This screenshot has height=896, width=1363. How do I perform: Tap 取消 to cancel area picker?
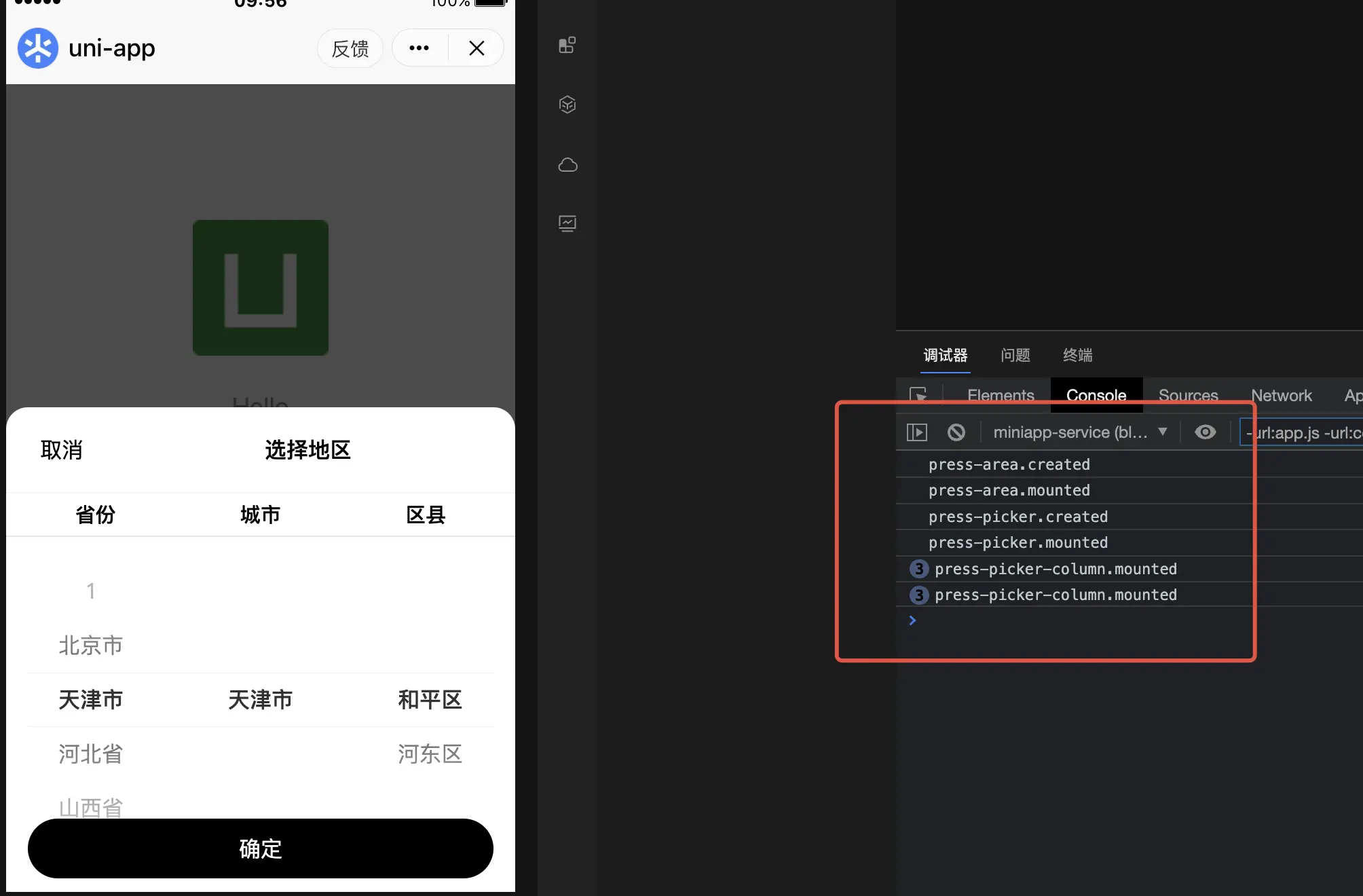click(x=62, y=450)
